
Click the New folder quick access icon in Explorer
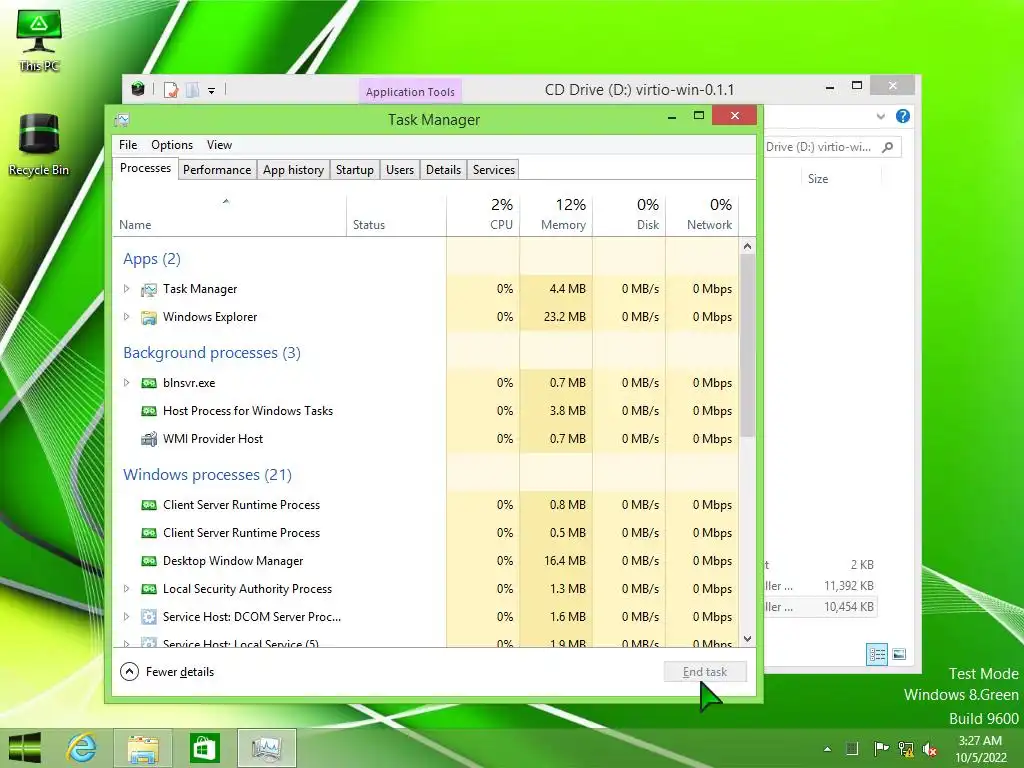click(193, 90)
